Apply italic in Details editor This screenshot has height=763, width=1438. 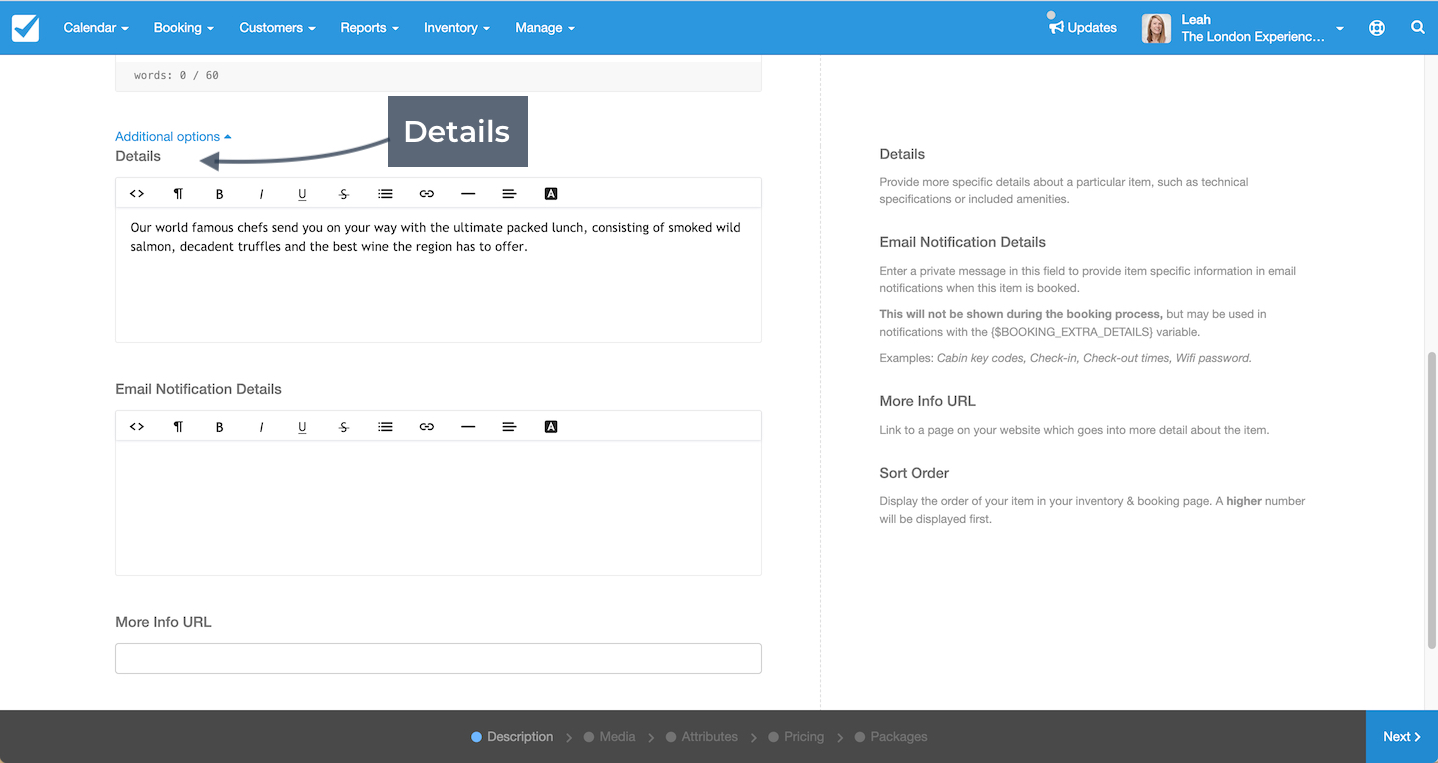pos(261,194)
